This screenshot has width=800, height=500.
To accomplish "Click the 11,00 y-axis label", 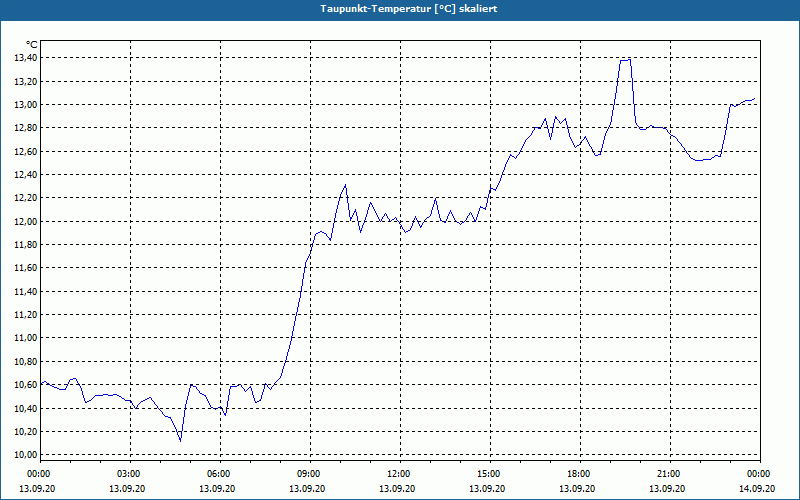I will click(x=25, y=338).
